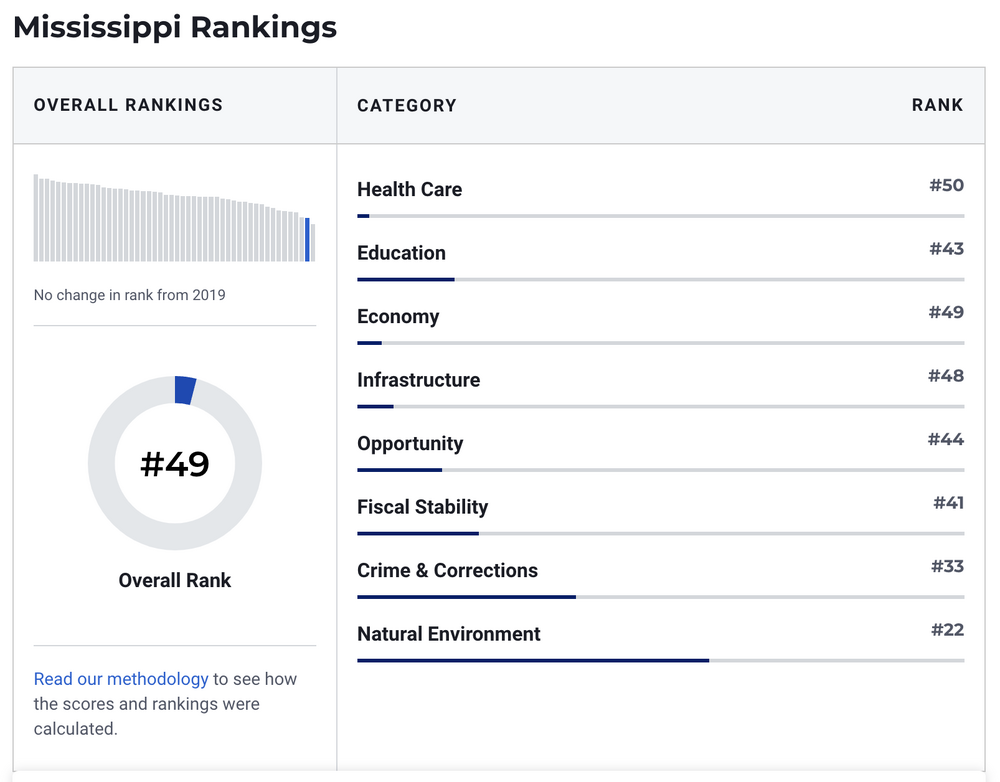Screen dimensions: 1000x782
Task: Open the Education category ranking
Action: coord(401,253)
